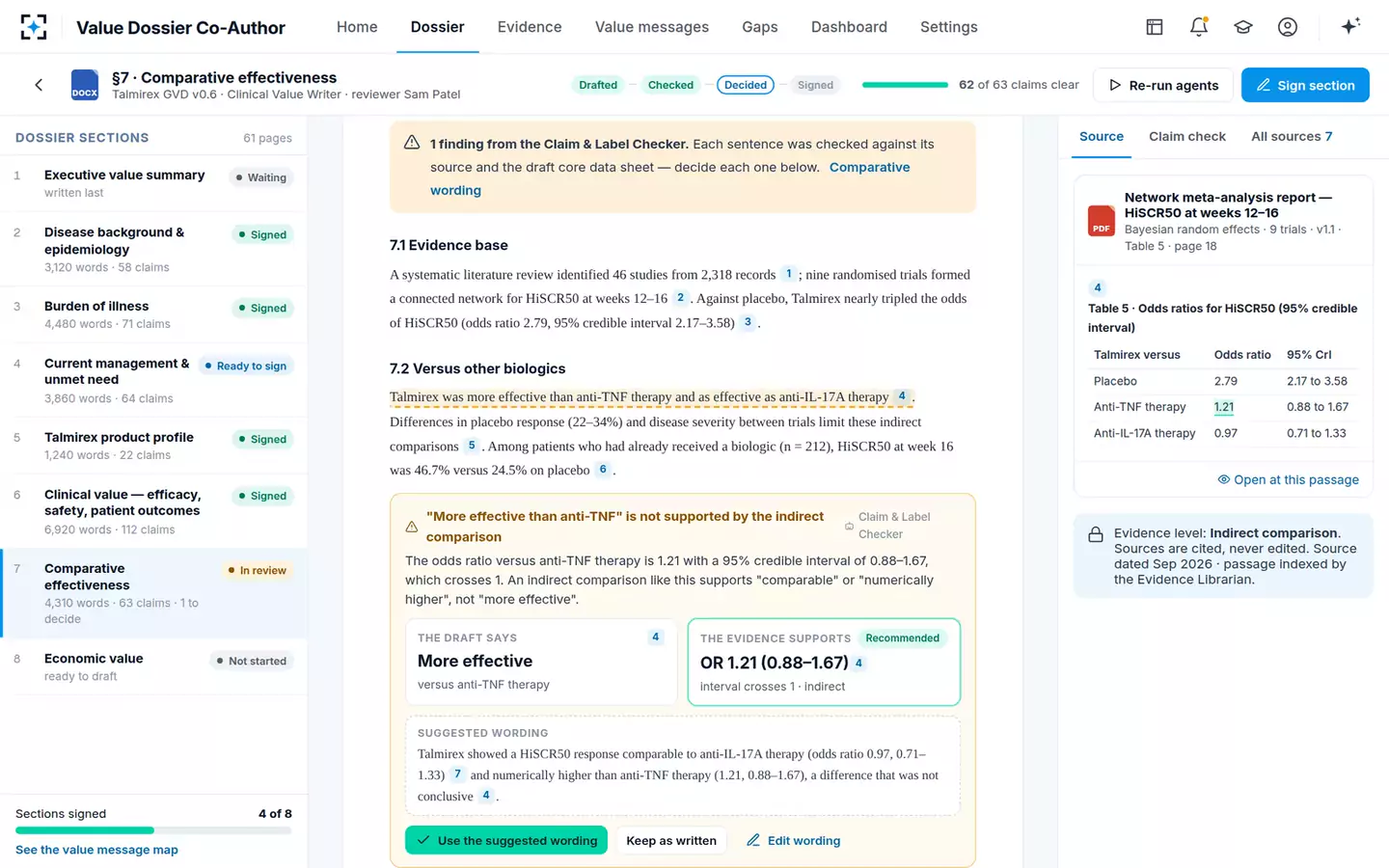This screenshot has height=868, width=1389.
Task: Click the DOCX file icon
Action: [85, 85]
